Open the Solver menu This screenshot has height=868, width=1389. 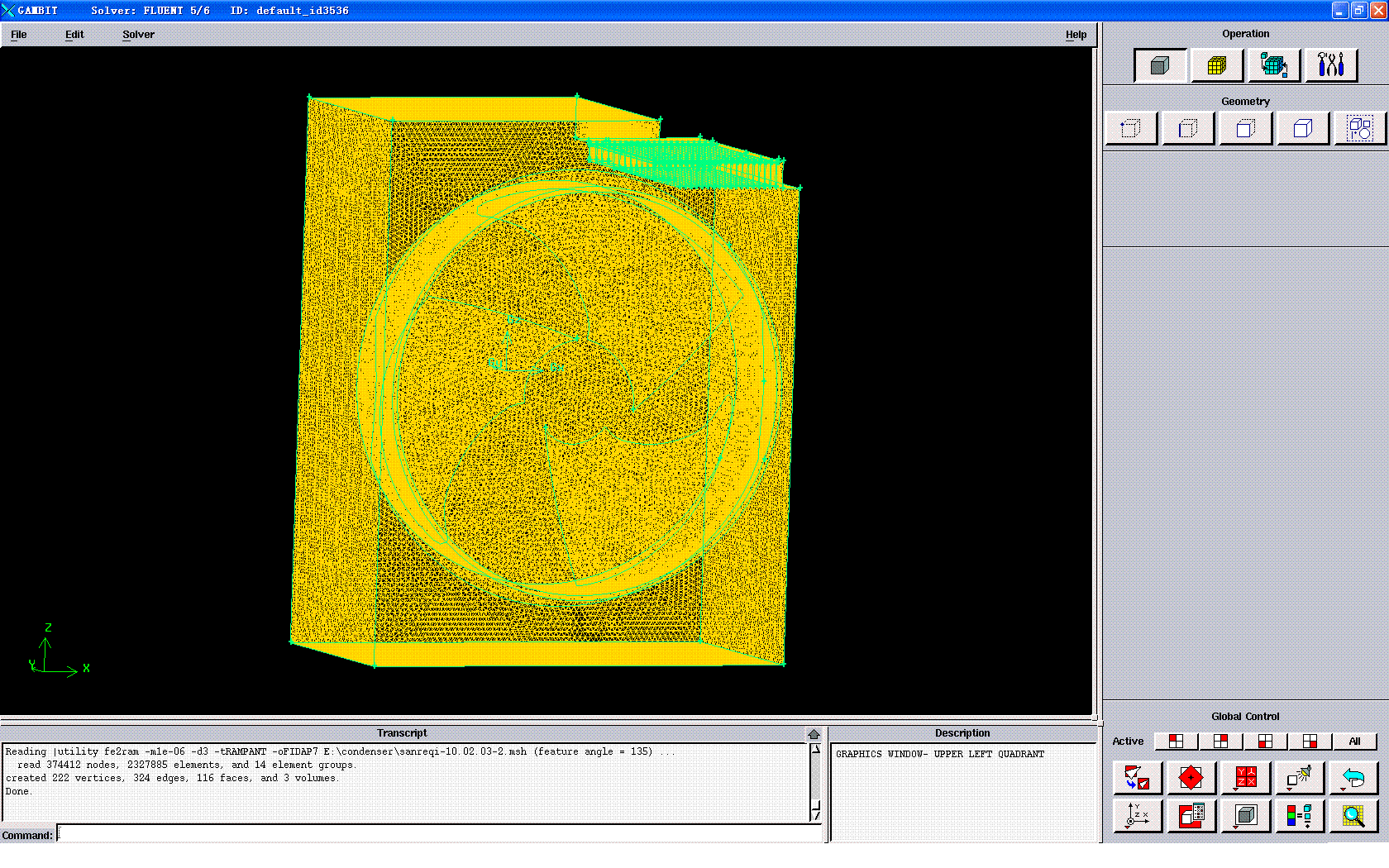tap(138, 35)
